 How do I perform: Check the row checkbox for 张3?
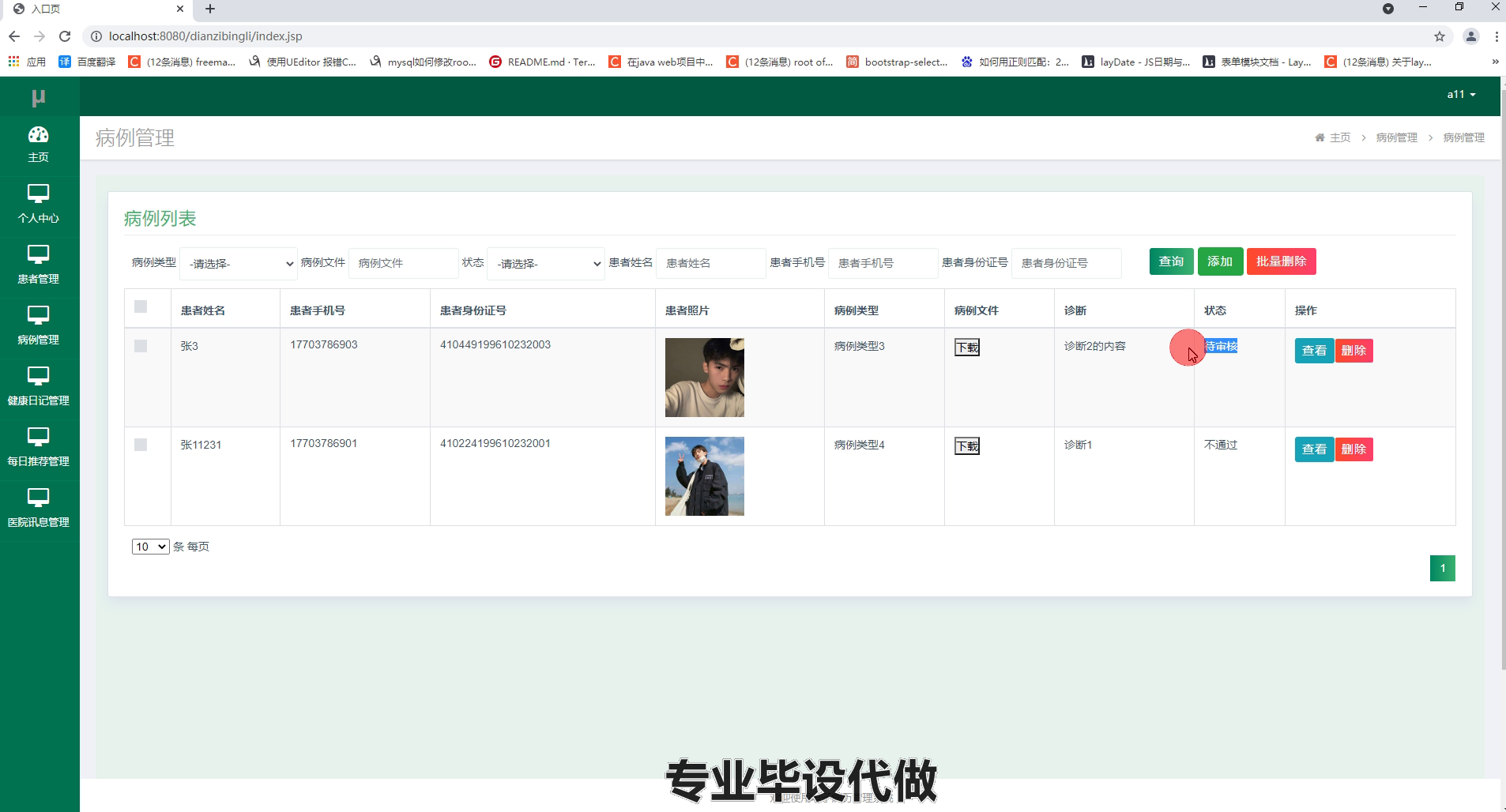coord(141,346)
